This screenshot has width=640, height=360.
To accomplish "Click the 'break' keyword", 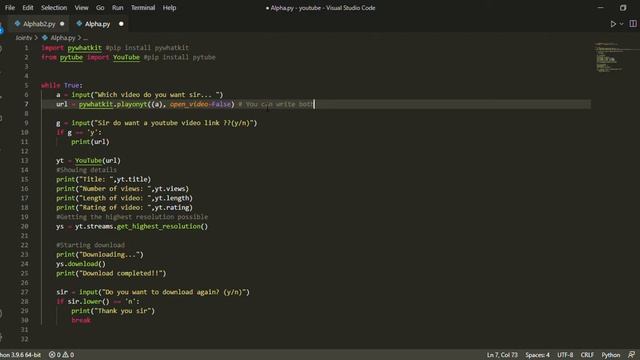I will coord(81,320).
